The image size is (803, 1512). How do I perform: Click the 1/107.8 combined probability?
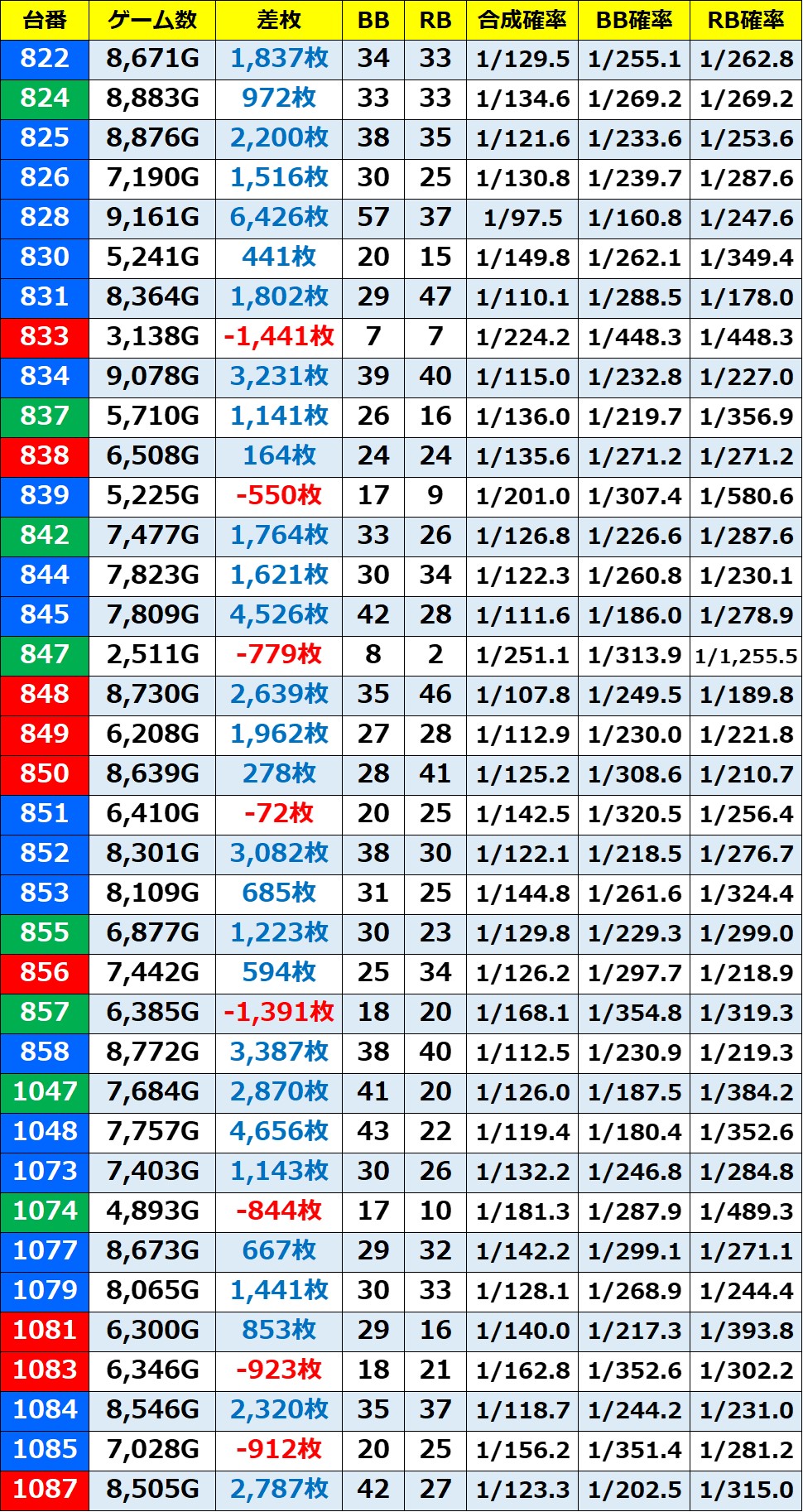click(522, 696)
